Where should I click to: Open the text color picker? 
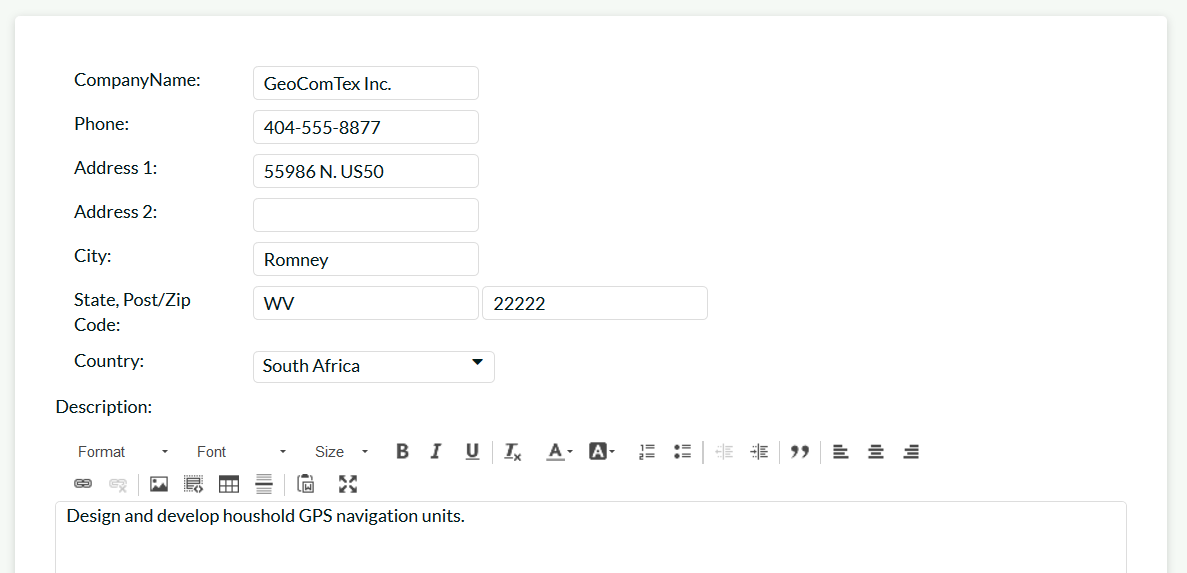pos(559,452)
